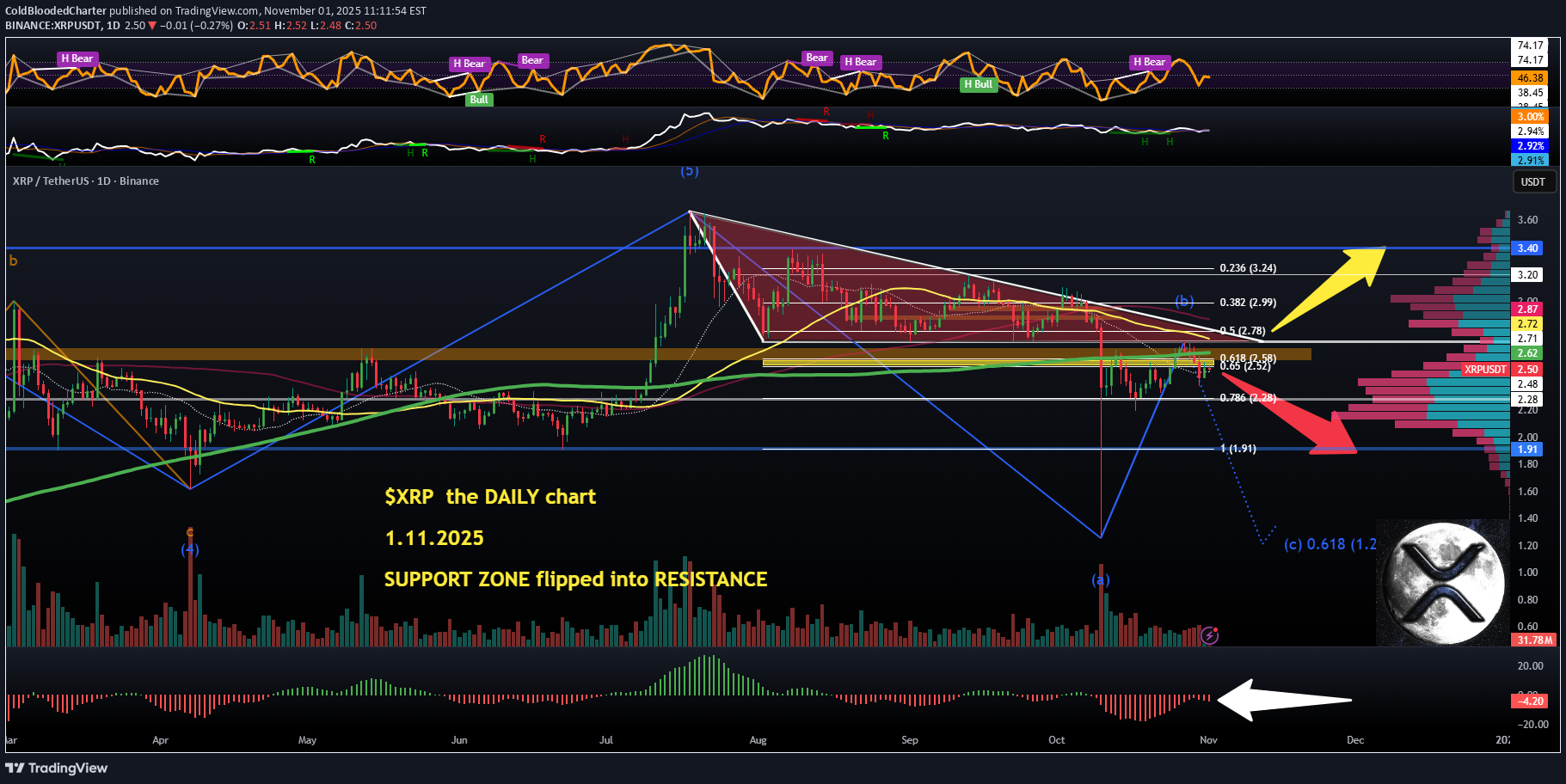Select the BINANCE:XRPUSDT symbol in header

click(53, 26)
